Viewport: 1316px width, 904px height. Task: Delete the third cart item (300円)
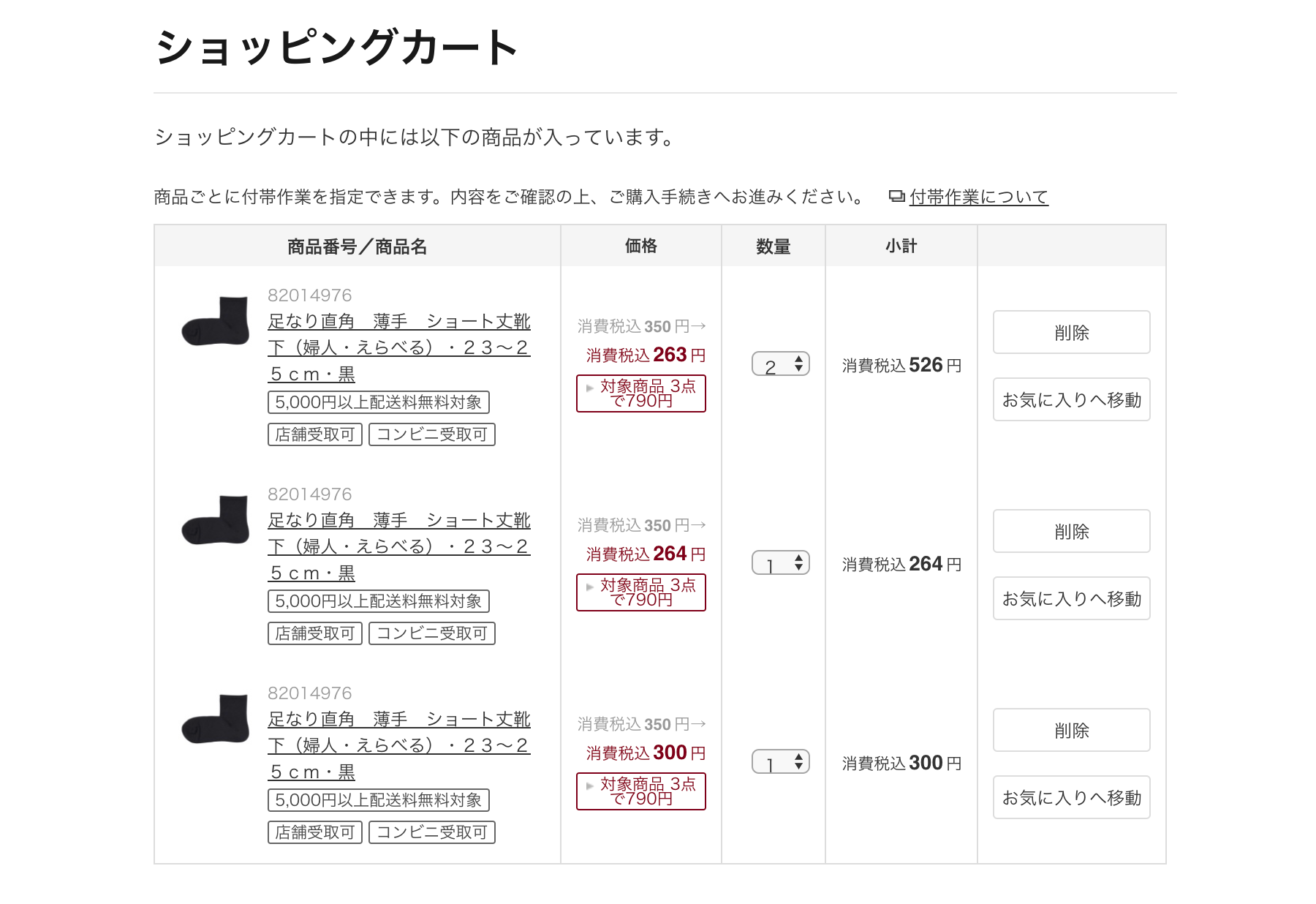coord(1071,731)
